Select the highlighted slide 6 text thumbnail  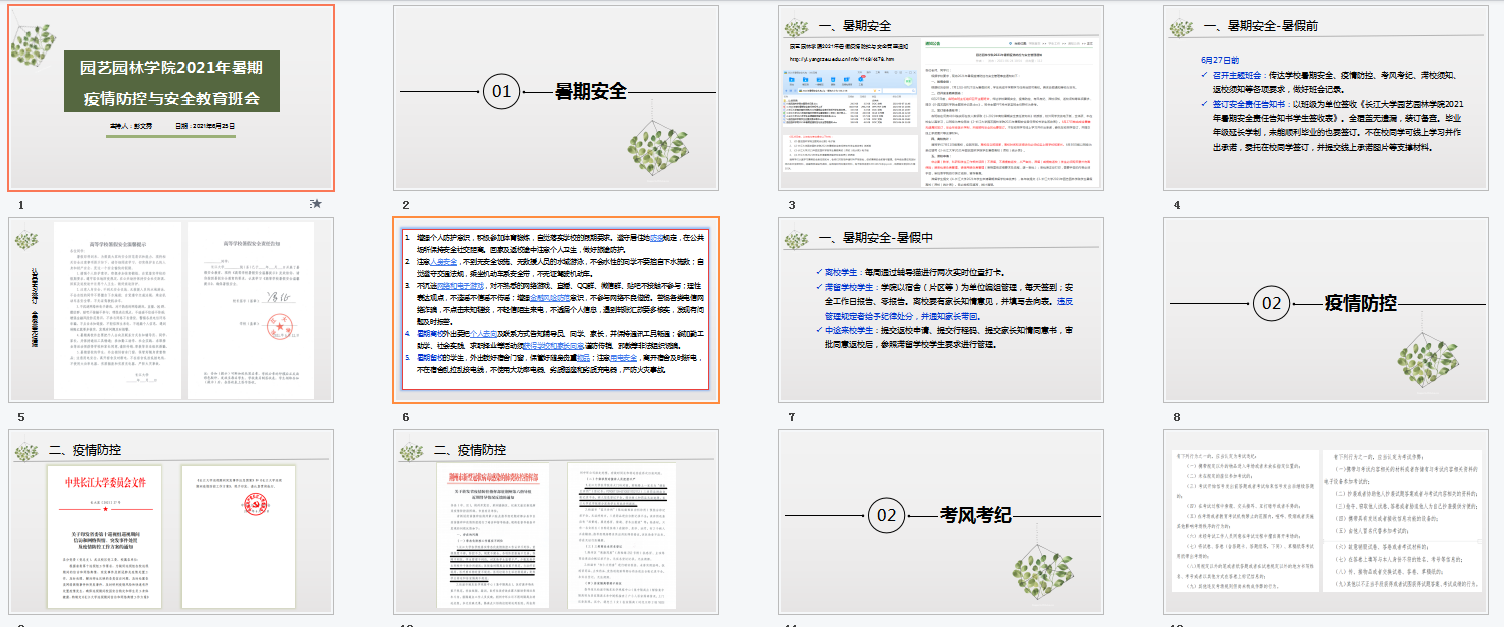(556, 309)
